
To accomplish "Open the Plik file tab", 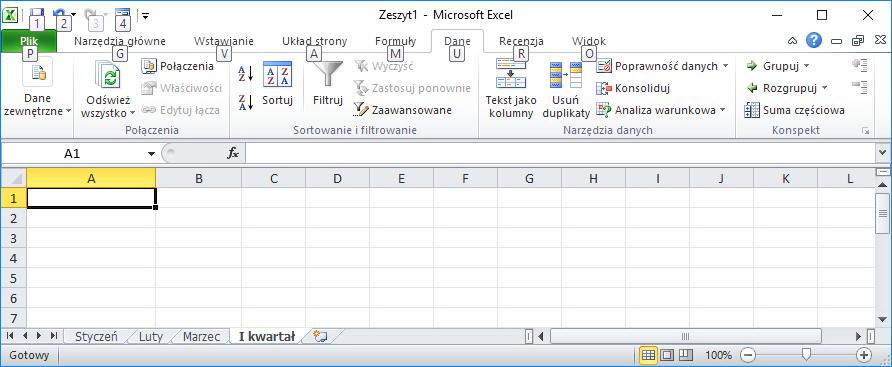I will click(29, 41).
